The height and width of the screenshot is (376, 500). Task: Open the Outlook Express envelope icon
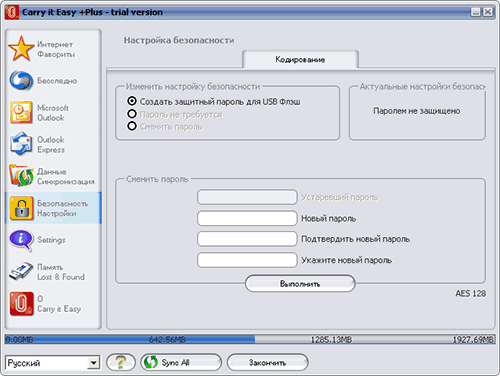point(21,144)
